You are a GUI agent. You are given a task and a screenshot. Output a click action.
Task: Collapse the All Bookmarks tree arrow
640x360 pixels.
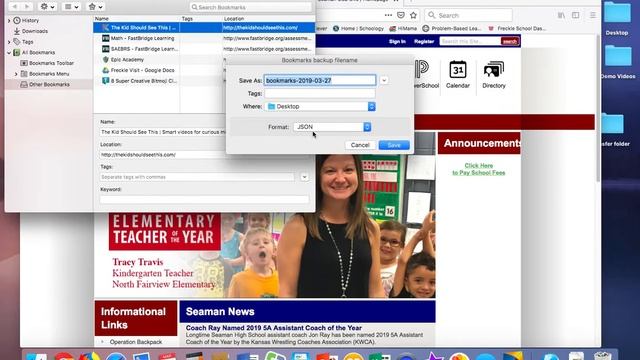[x=9, y=52]
